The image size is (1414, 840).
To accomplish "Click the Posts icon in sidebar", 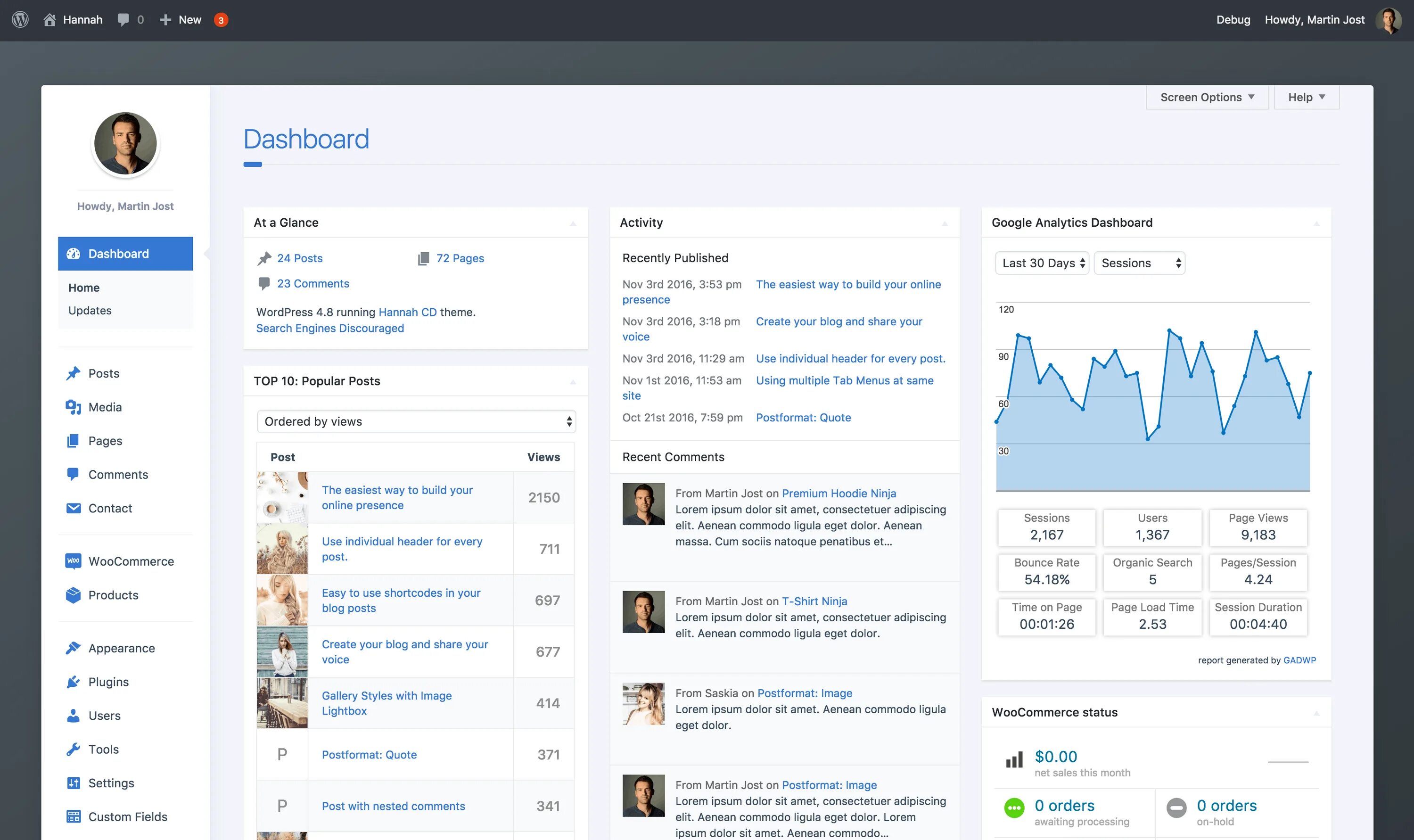I will point(74,372).
